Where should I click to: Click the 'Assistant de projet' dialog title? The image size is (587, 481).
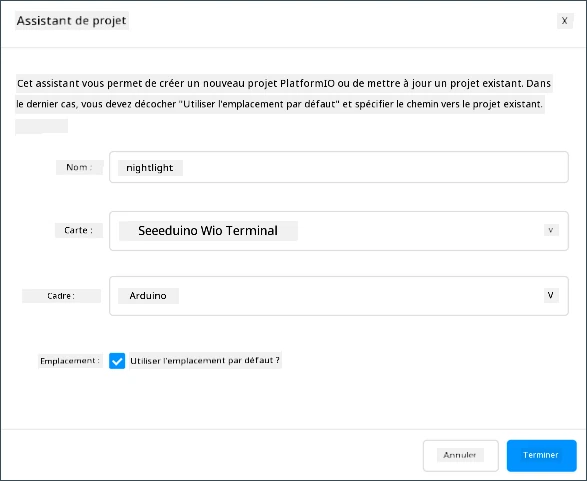72,21
